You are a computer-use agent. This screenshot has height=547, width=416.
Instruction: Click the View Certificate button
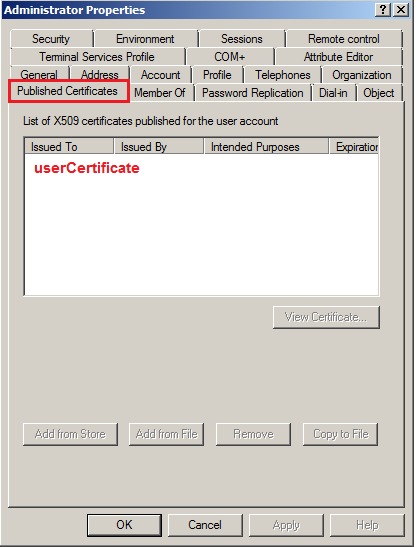click(326, 317)
